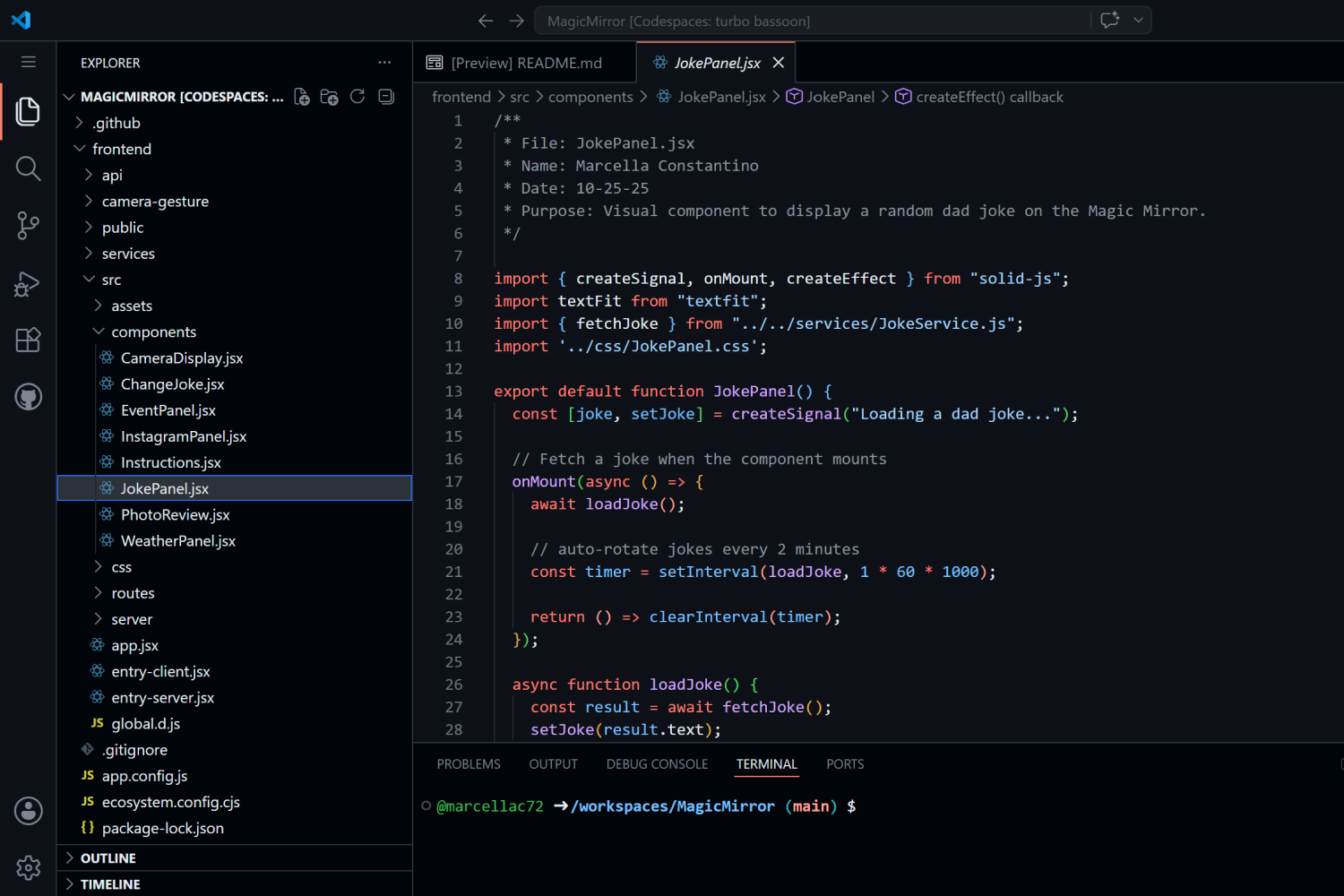Click the components breadcrumb segment
The image size is (1344, 896).
pyautogui.click(x=590, y=97)
